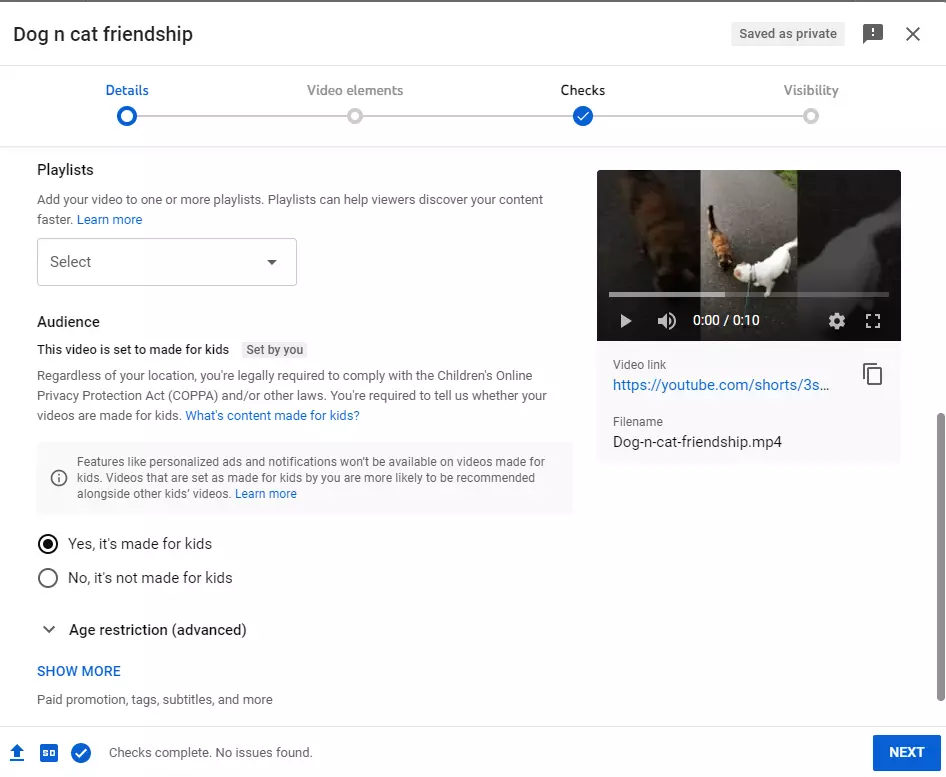The image size is (946, 777).
Task: Open video player settings gear
Action: [x=837, y=321]
